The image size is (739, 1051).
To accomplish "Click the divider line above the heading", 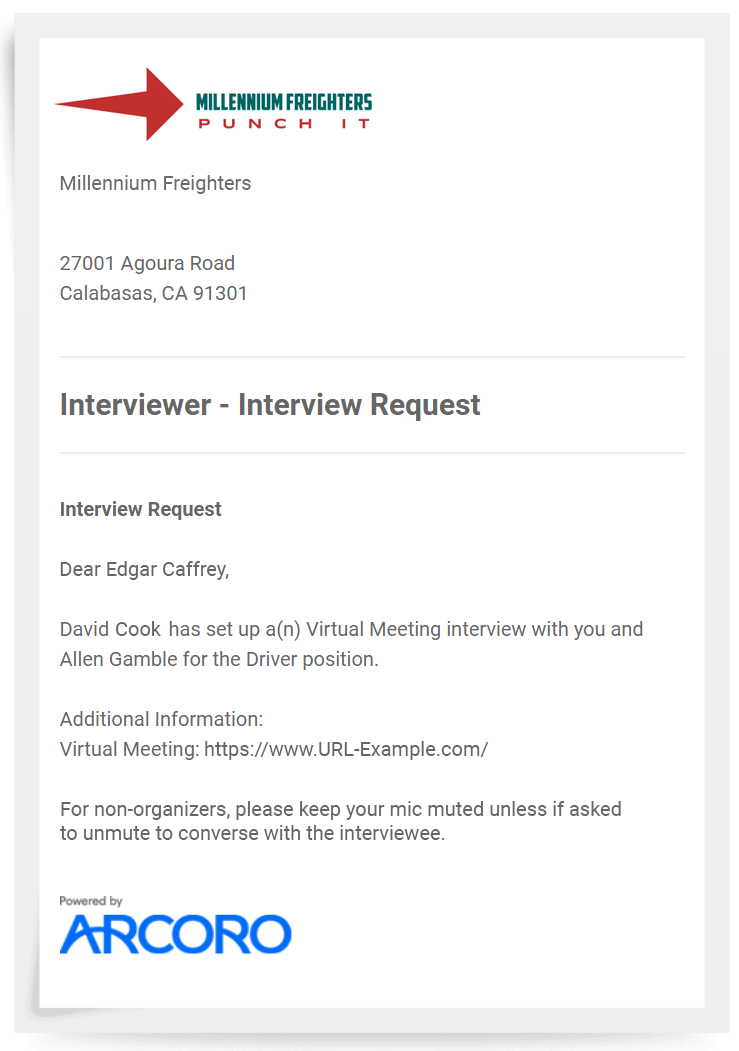I will 372,357.
